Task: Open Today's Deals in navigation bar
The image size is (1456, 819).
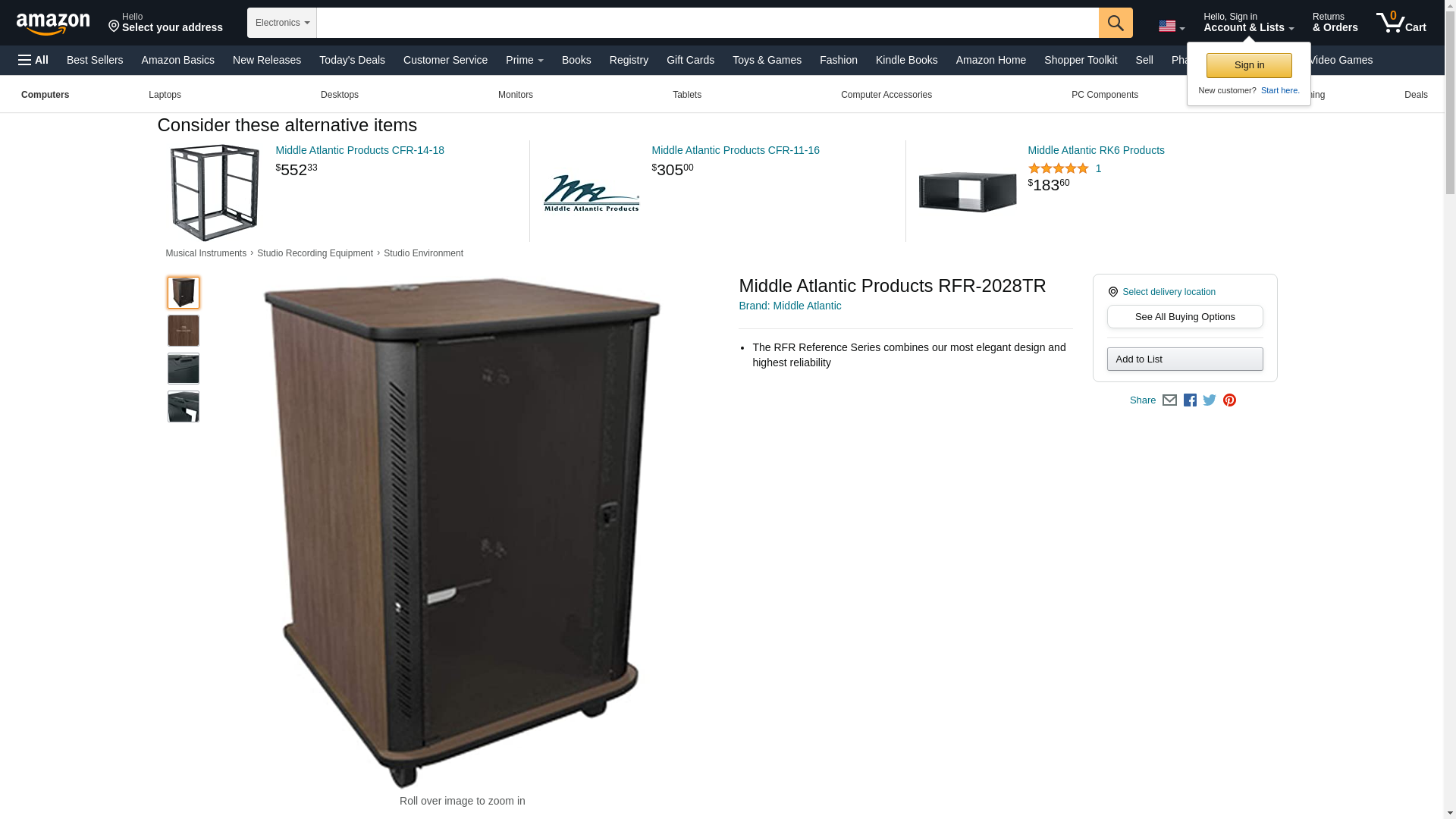Action: pos(352,60)
